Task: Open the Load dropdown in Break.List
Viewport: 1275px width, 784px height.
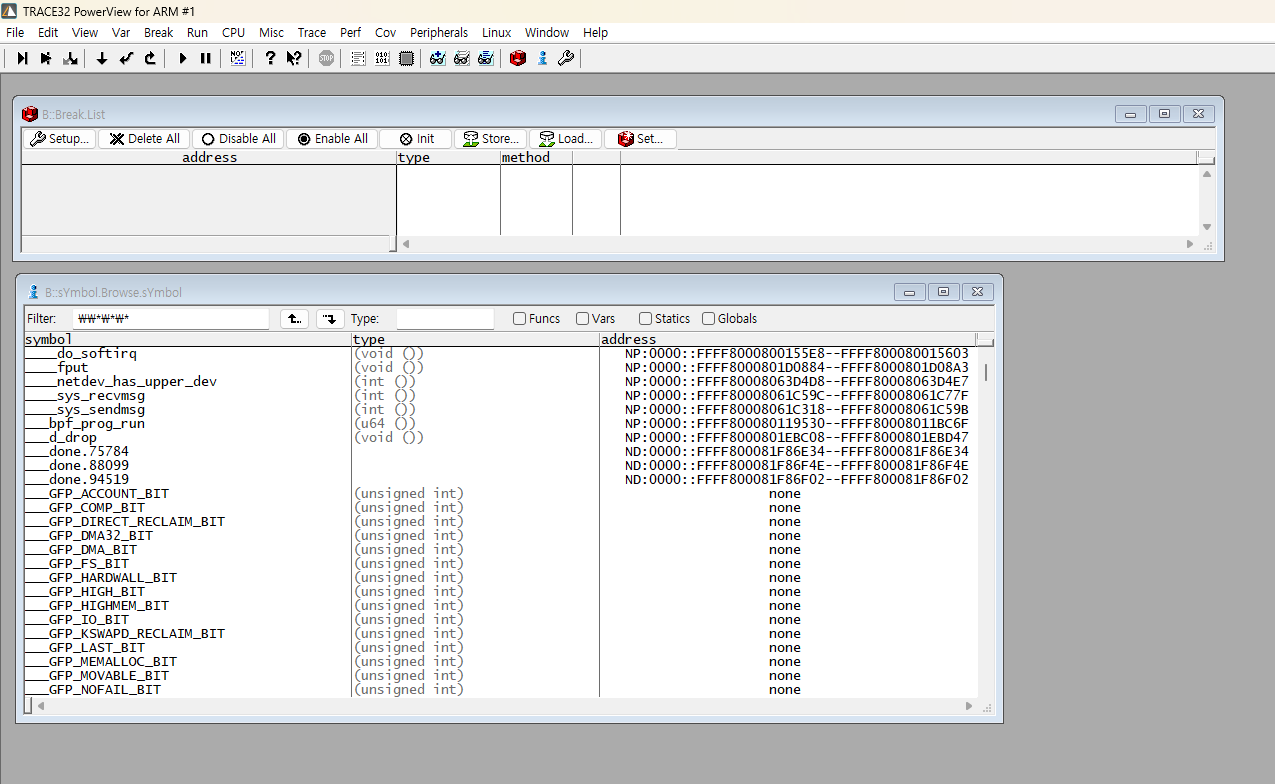Action: [x=565, y=138]
